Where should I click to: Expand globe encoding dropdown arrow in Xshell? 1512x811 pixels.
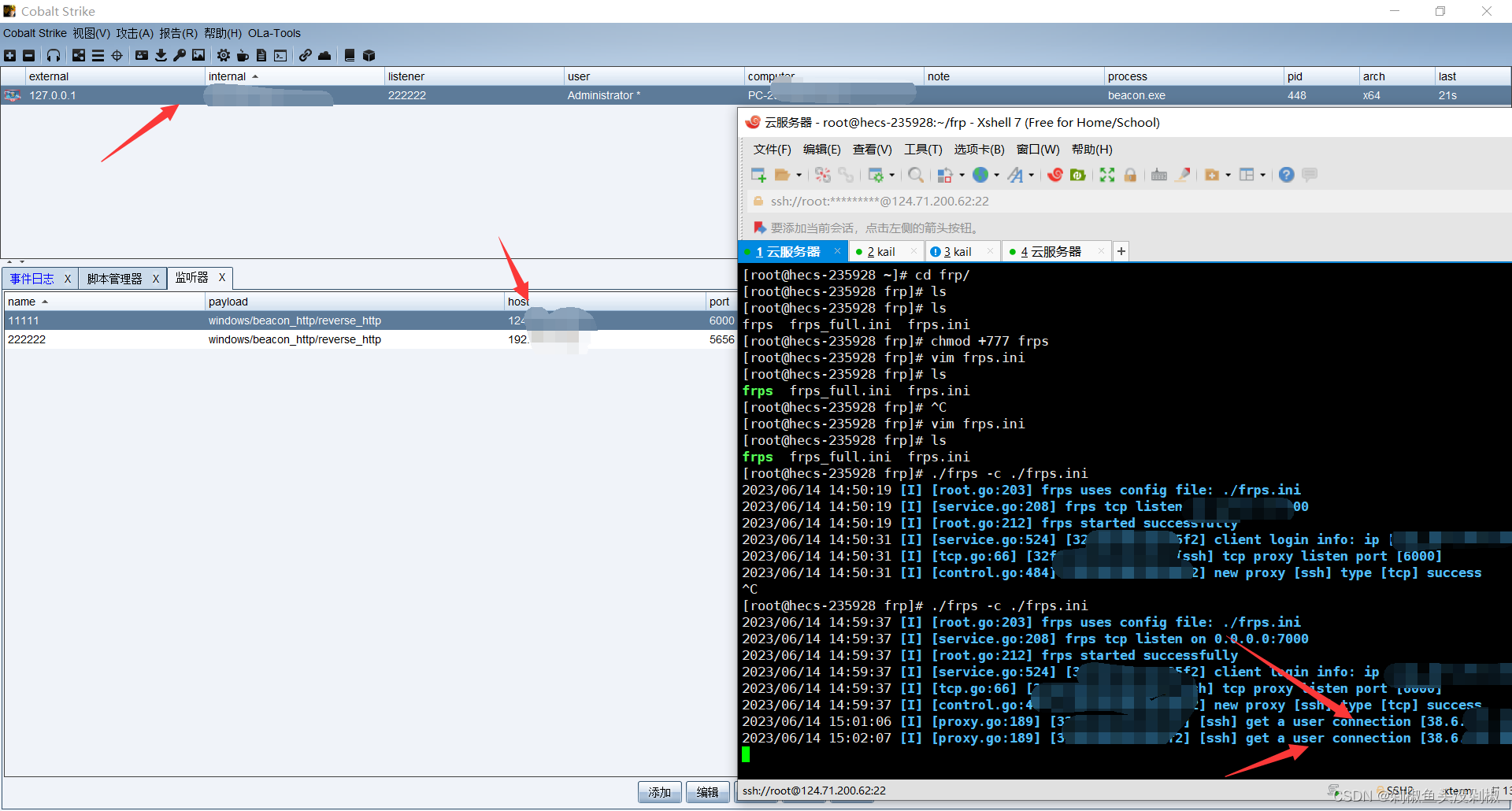point(996,176)
